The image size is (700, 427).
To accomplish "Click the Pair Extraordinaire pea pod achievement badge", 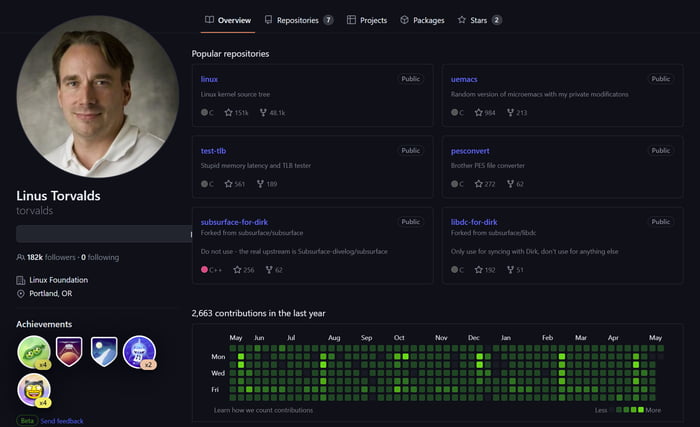I will 34,352.
